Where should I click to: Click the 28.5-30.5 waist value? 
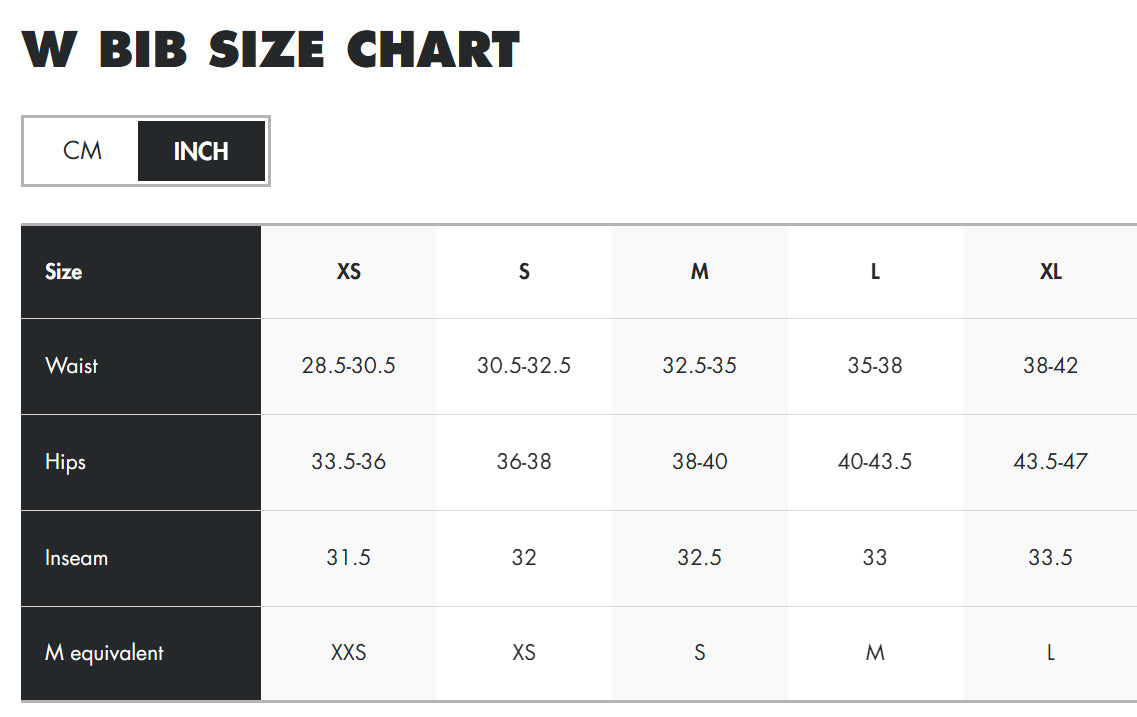(x=348, y=365)
